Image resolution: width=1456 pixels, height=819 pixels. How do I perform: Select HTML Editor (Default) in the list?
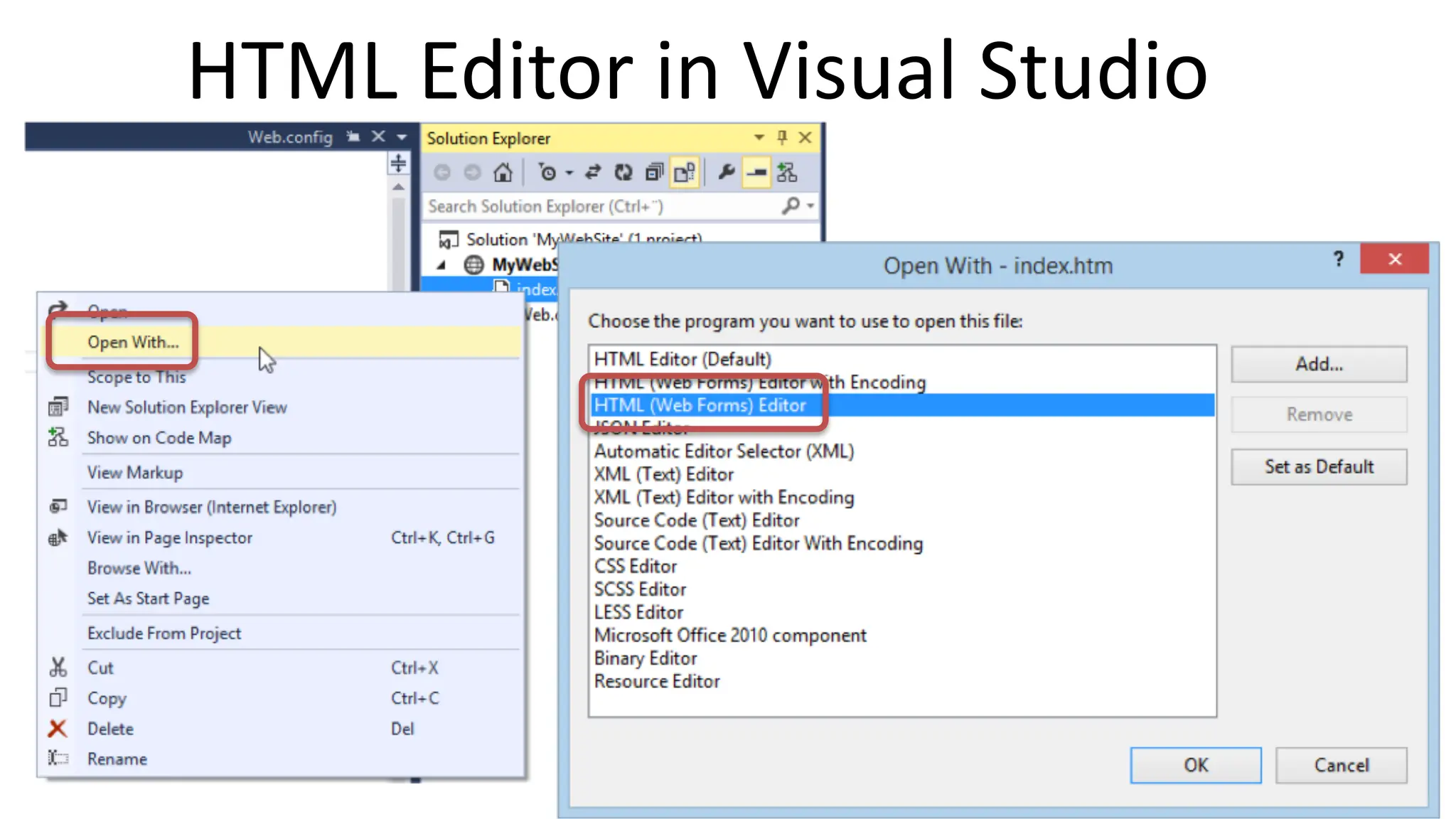tap(902, 359)
